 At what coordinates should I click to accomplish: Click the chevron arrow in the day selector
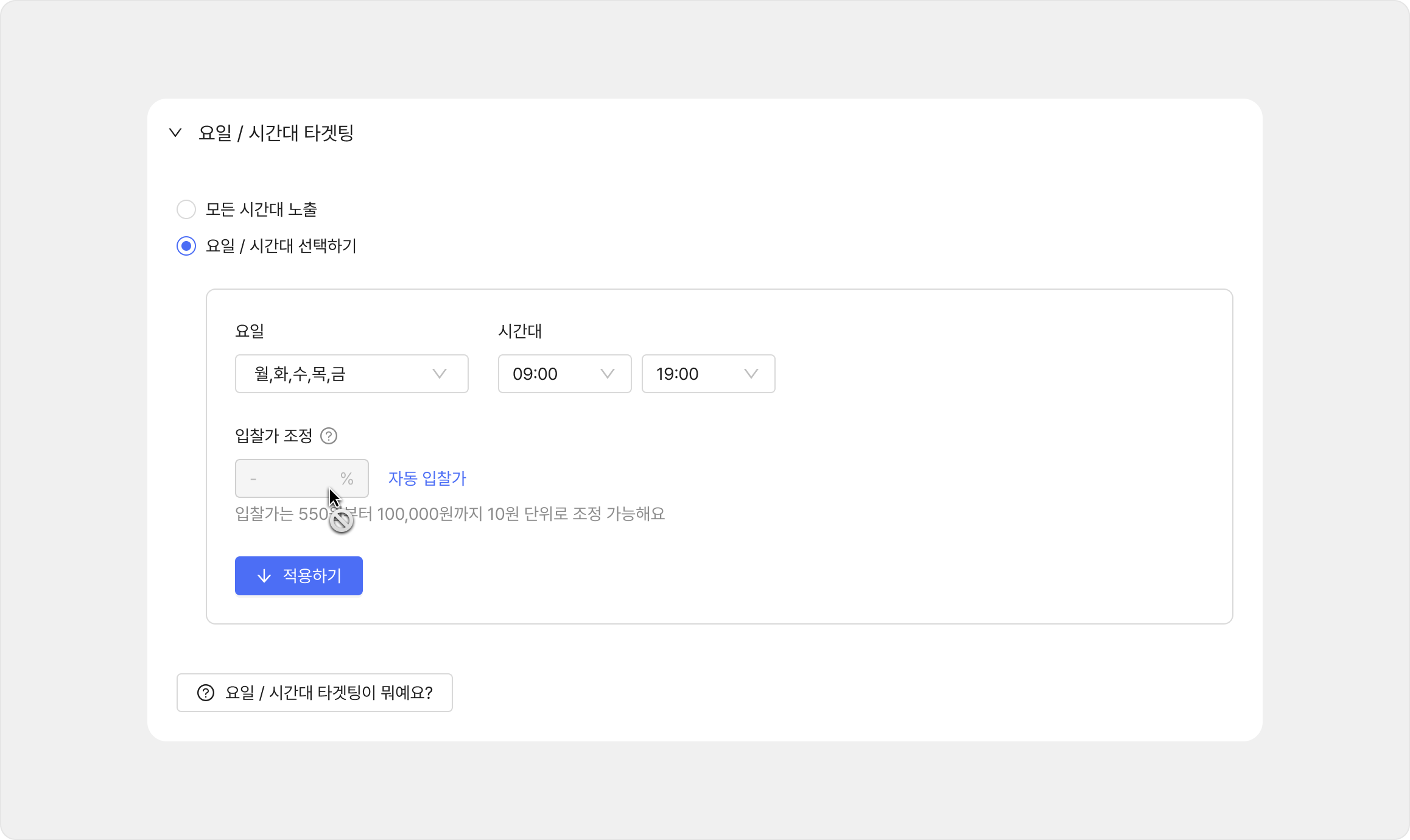[x=440, y=374]
